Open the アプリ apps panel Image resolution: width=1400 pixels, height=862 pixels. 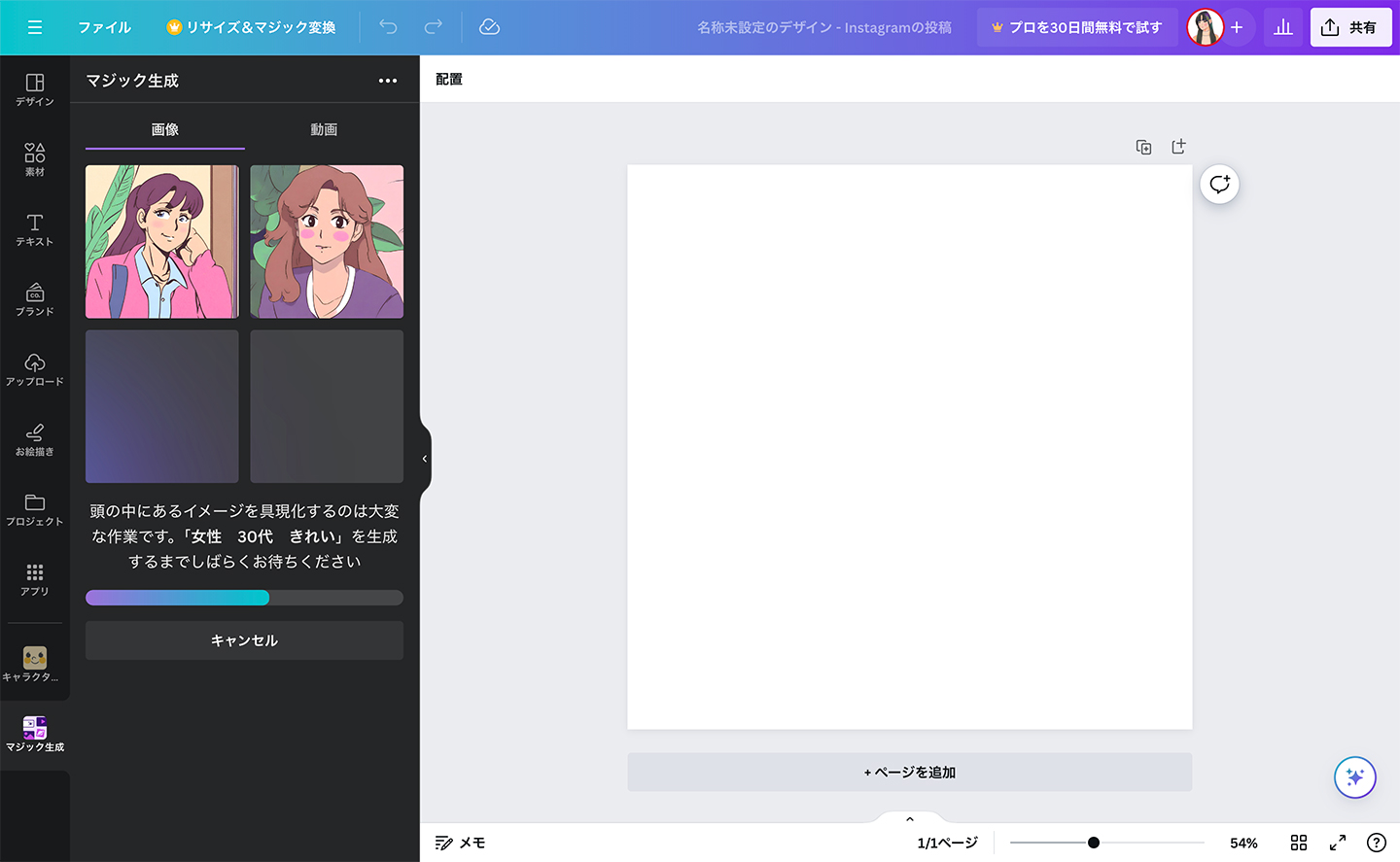tap(35, 579)
